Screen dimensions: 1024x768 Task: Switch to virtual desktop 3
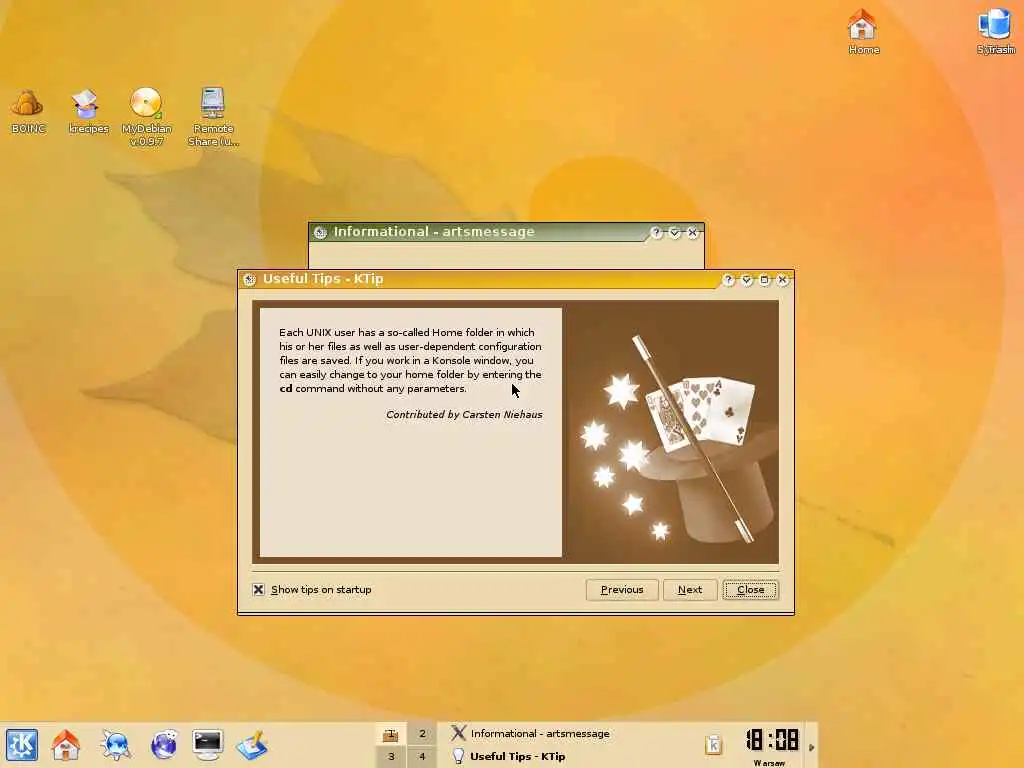[x=391, y=756]
